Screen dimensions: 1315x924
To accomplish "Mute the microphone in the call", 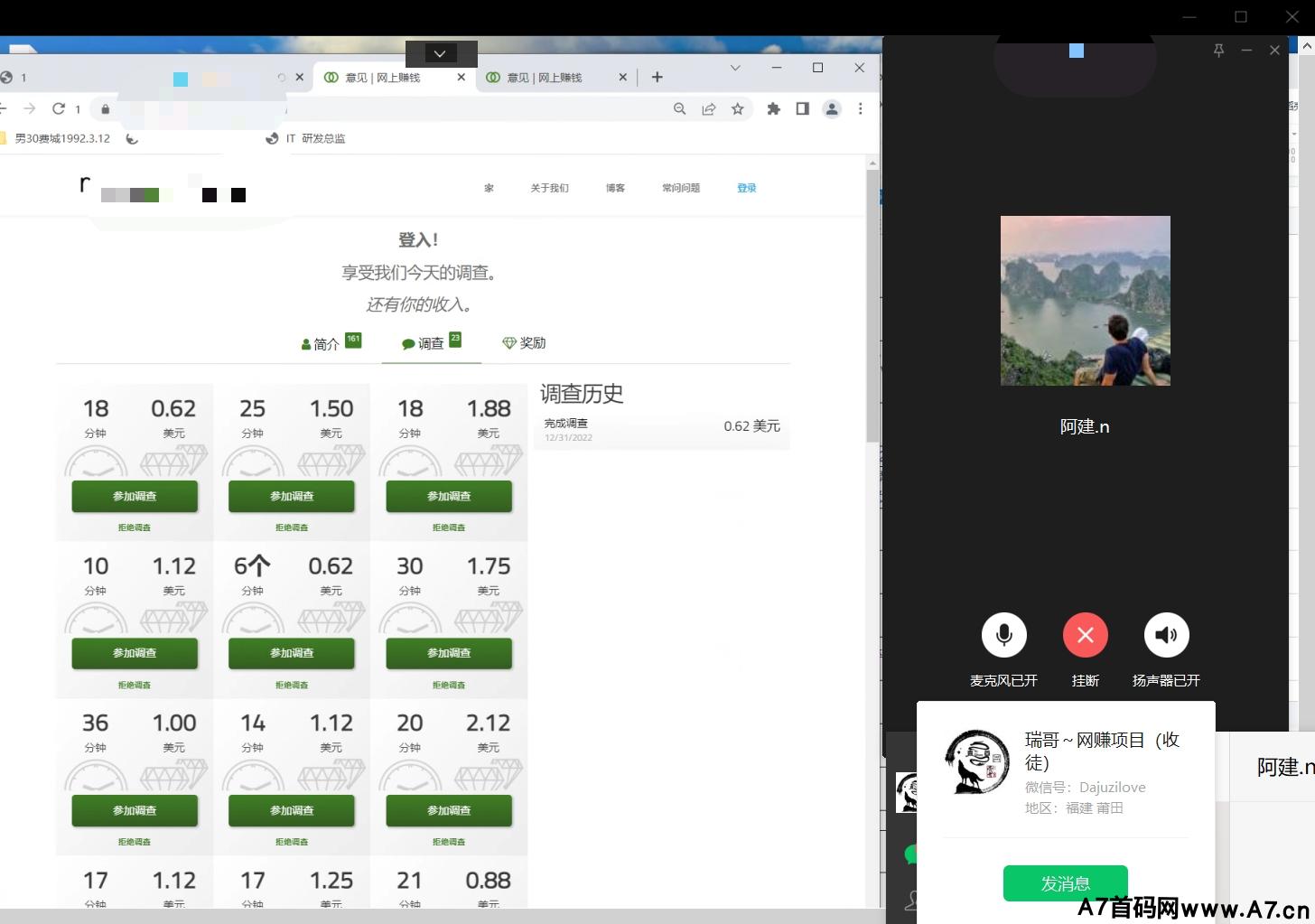I will 1003,635.
